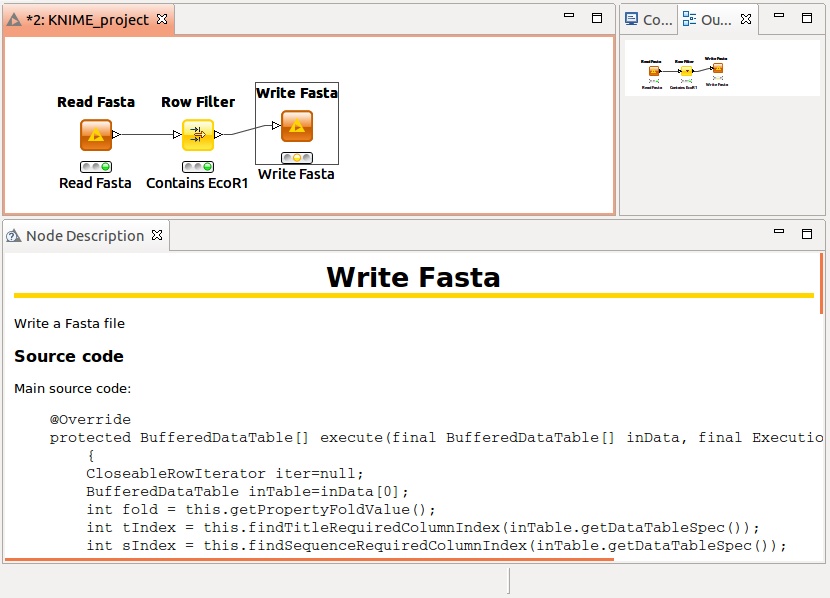Image resolution: width=830 pixels, height=598 pixels.
Task: Click the 'Main source code:' text
Action: (x=73, y=388)
